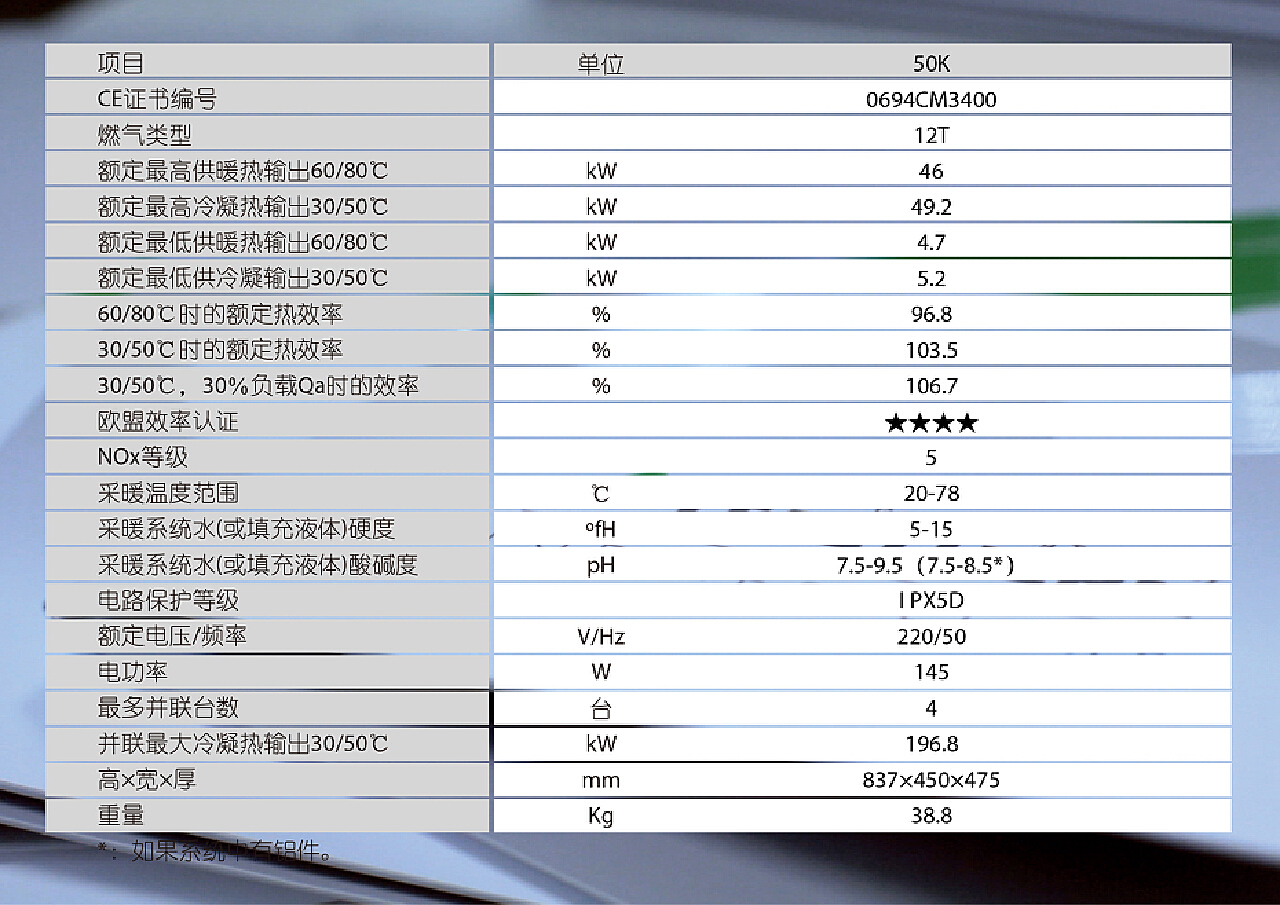Select the 49.2 condensing heat output value
This screenshot has height=905, width=1280.
point(931,207)
